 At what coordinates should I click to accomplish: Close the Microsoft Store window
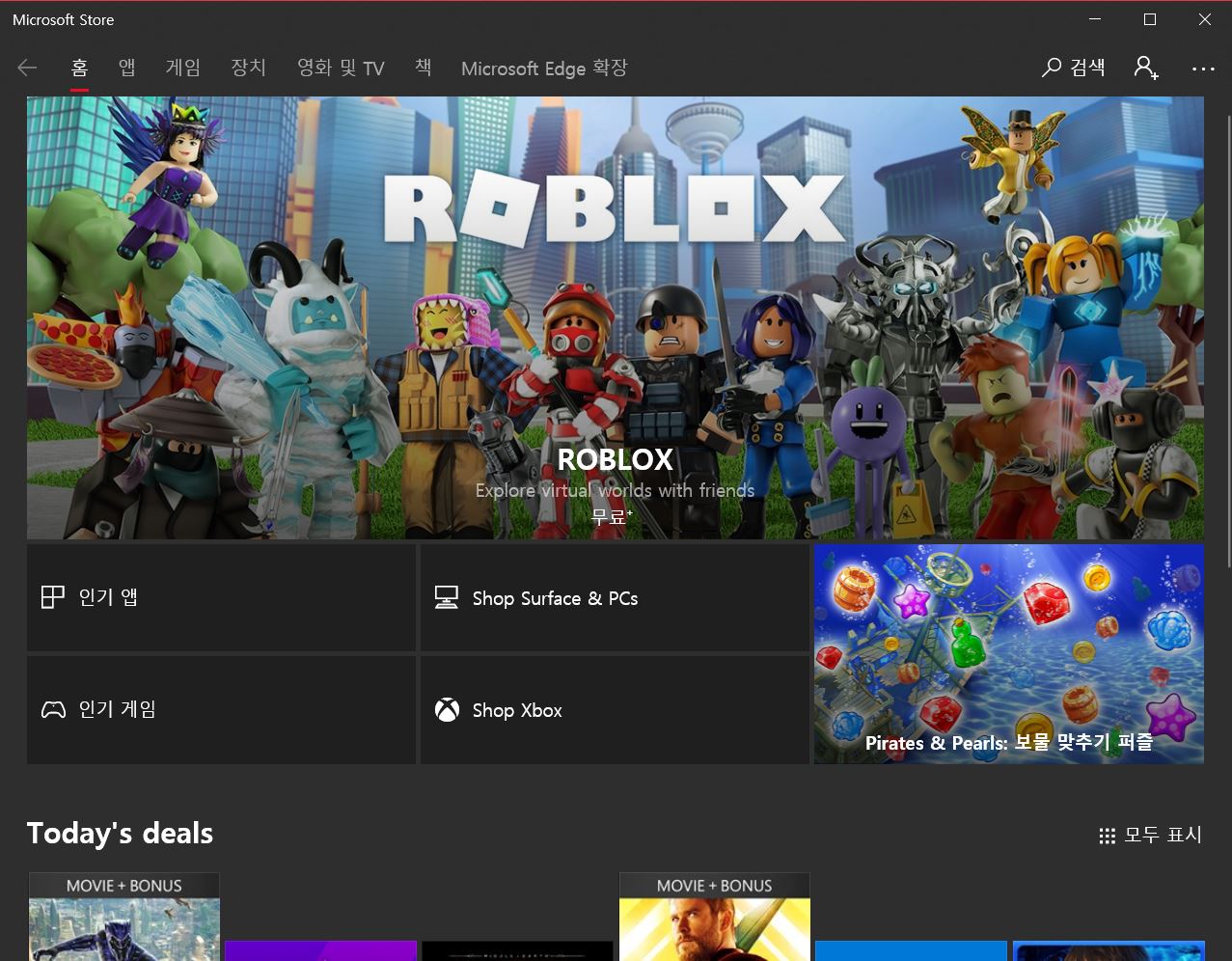tap(1205, 19)
